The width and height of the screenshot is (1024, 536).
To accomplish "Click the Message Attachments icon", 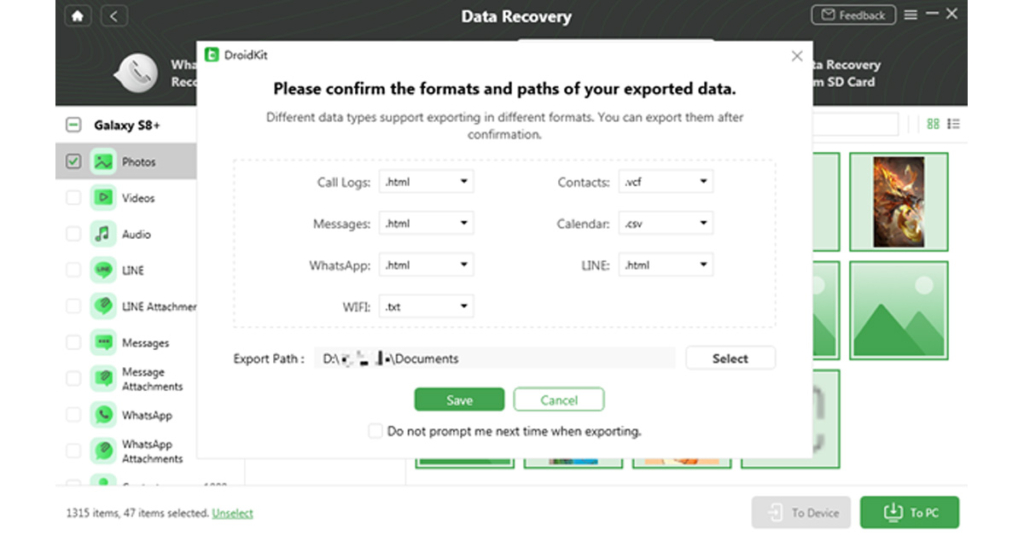I will point(103,379).
